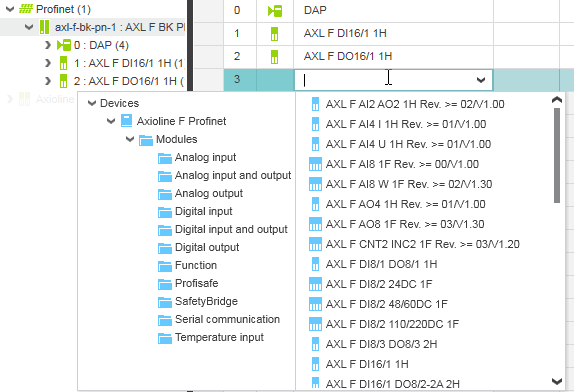
Task: Select the Temperature input category
Action: (x=219, y=337)
